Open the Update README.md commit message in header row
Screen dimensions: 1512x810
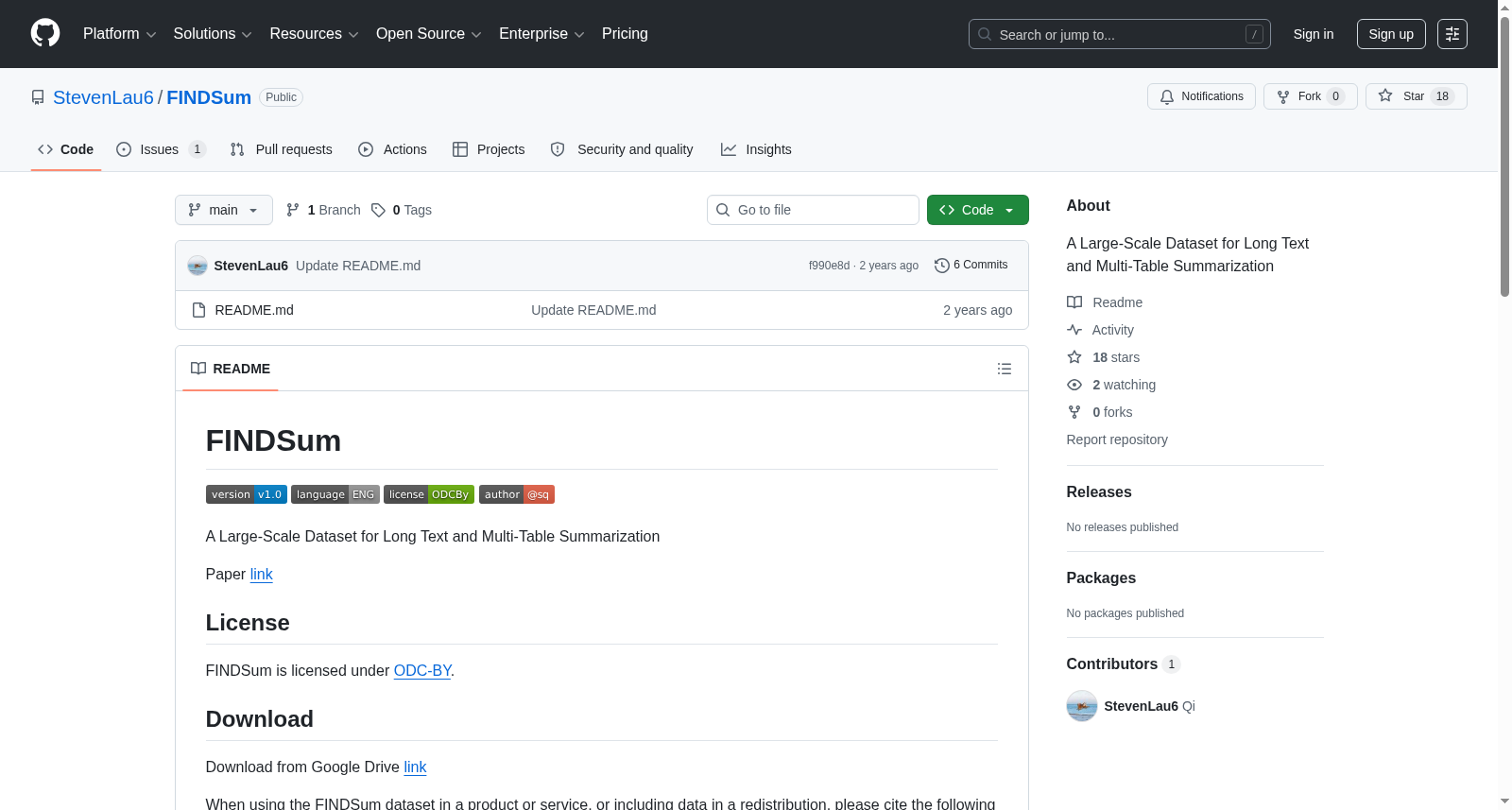coord(358,266)
